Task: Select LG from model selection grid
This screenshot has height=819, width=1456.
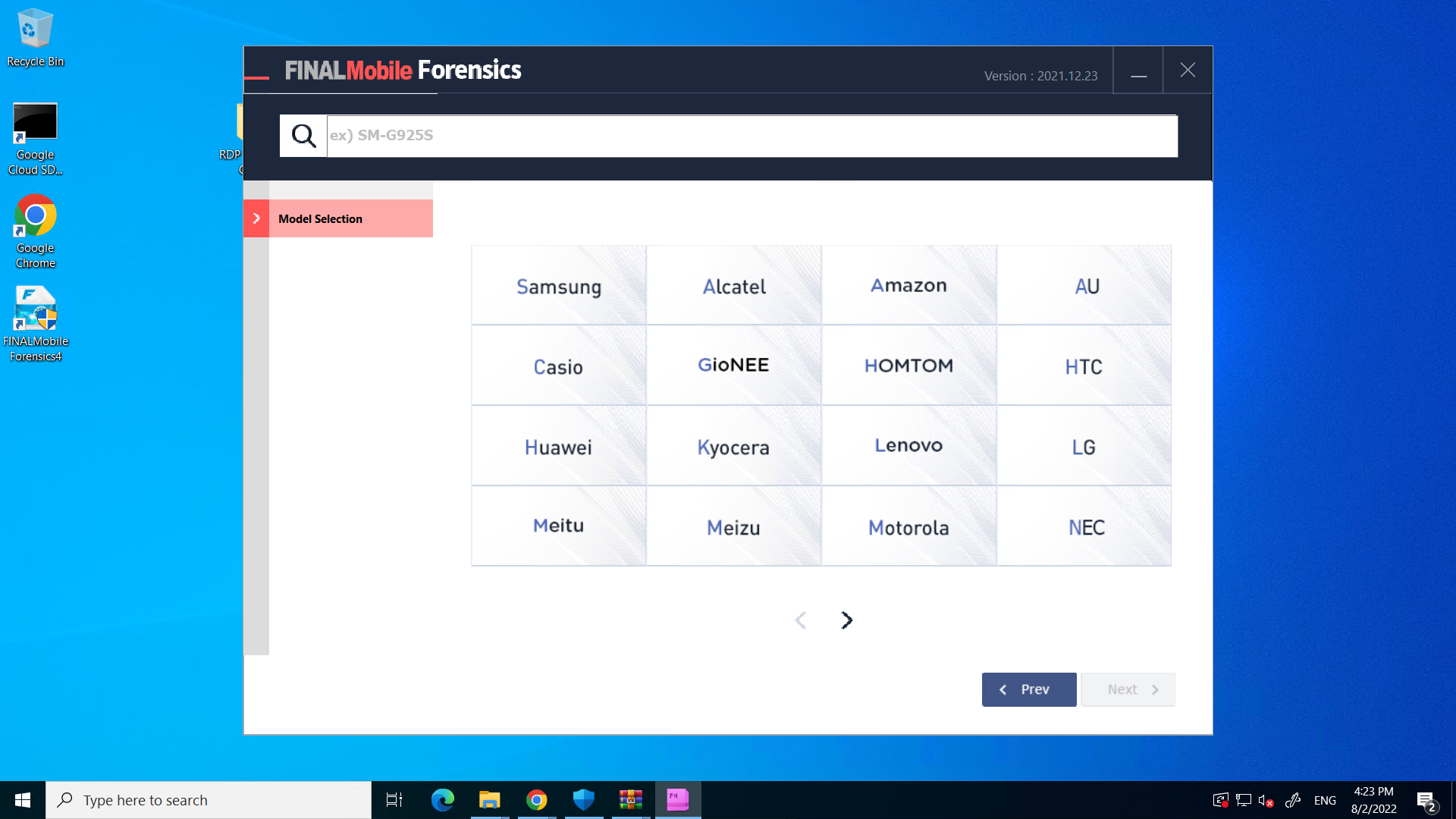Action: pyautogui.click(x=1085, y=446)
